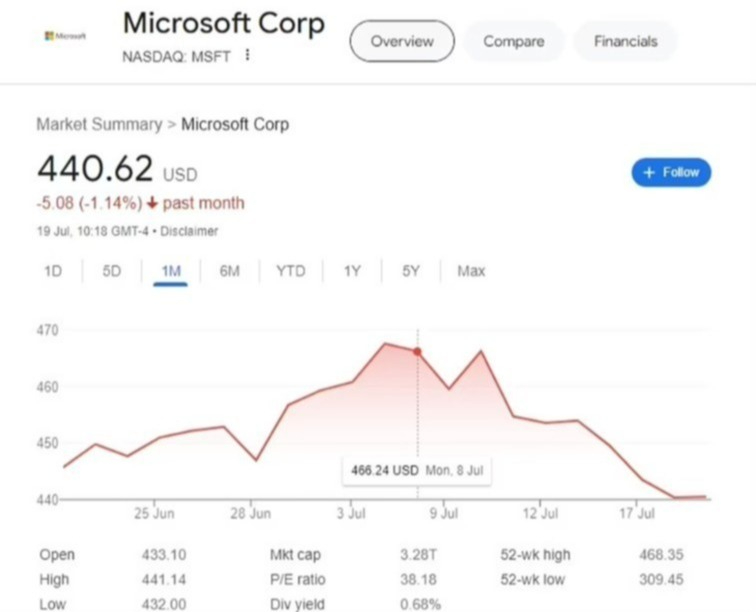Select the 1D time range
The width and height of the screenshot is (756, 612).
pyautogui.click(x=53, y=271)
